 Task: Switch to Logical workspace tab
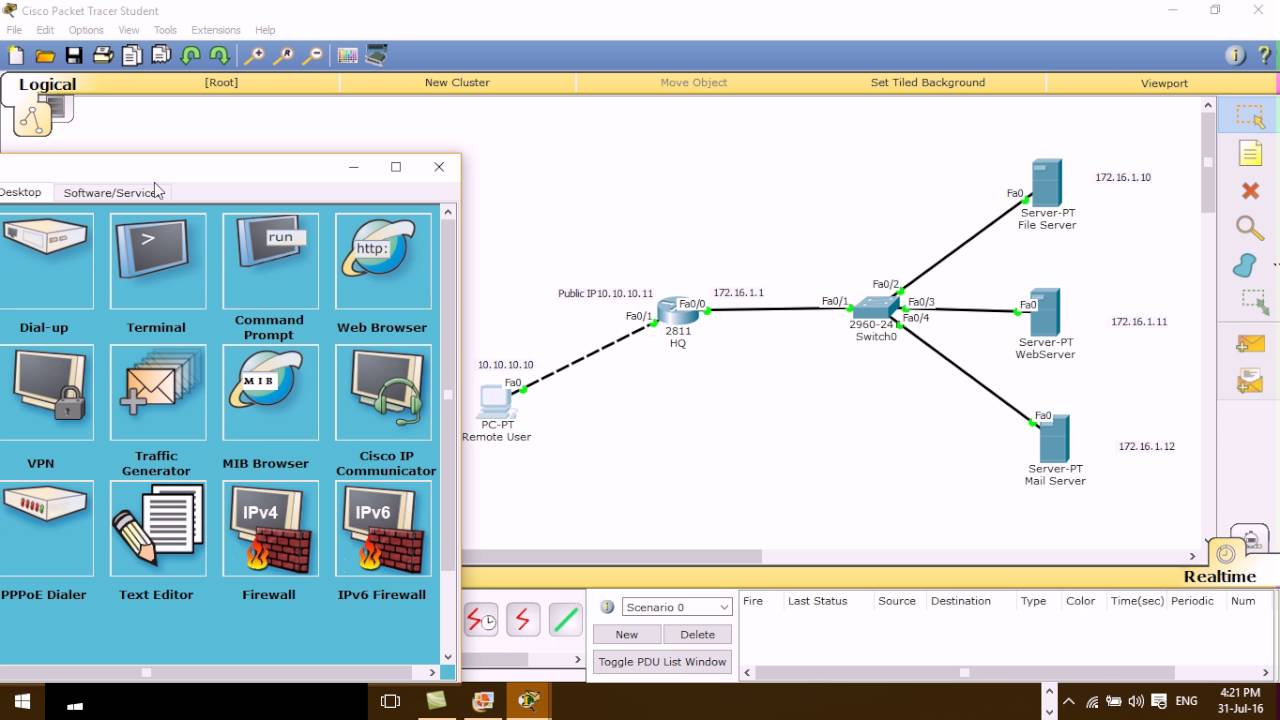47,85
